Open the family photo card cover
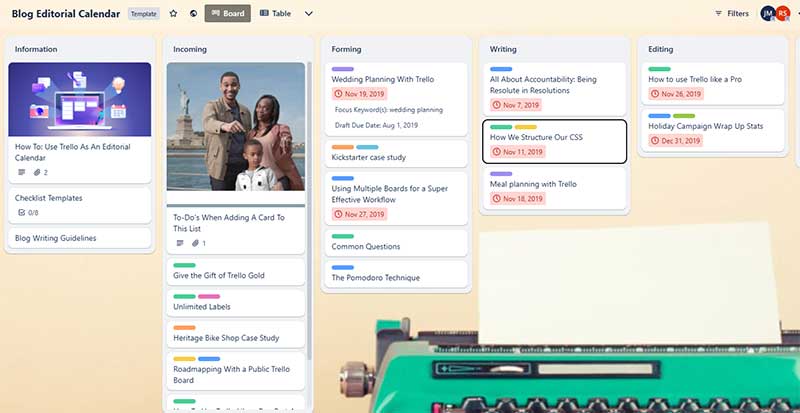This screenshot has width=800, height=413. click(x=236, y=127)
